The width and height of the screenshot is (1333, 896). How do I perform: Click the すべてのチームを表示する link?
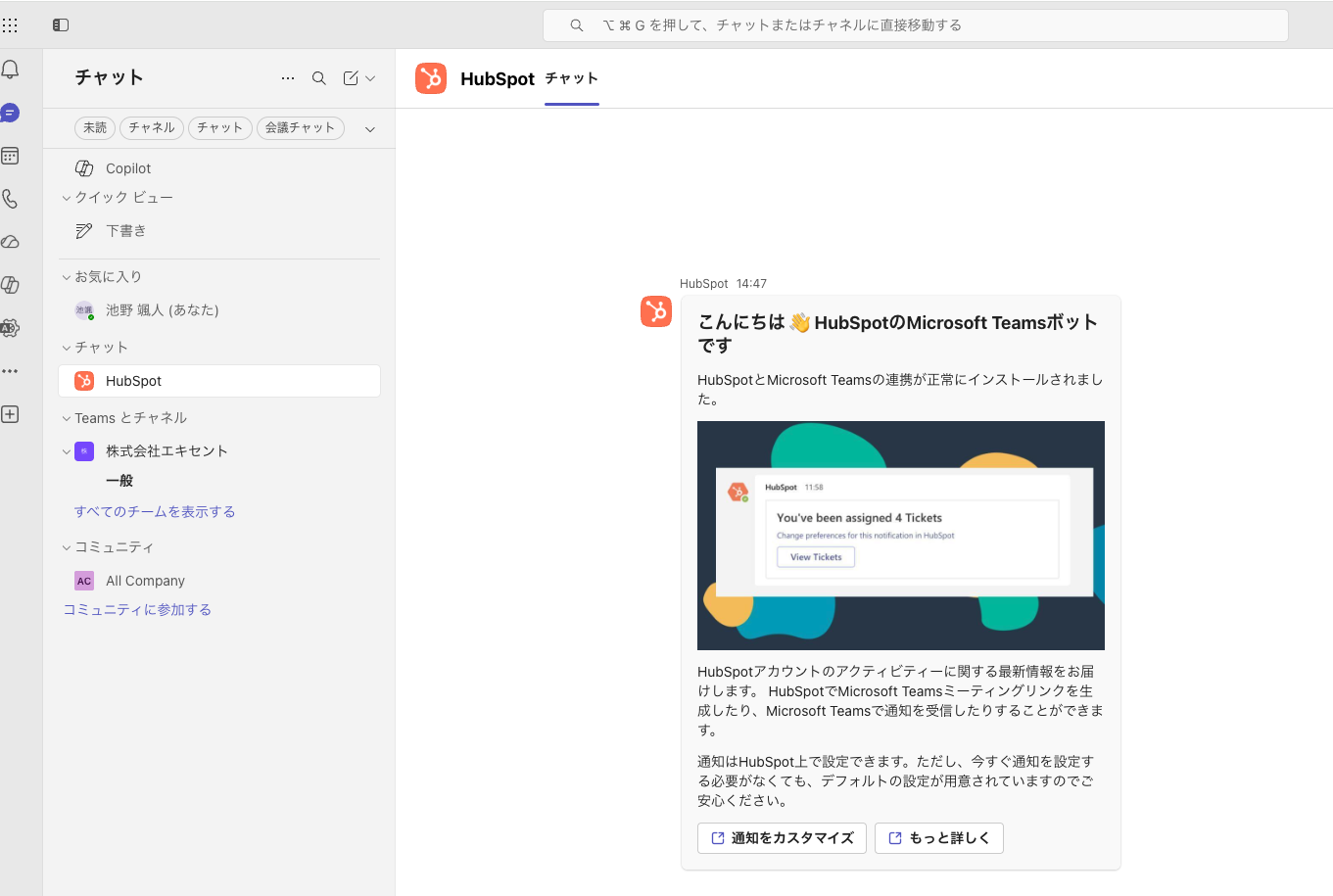point(155,512)
